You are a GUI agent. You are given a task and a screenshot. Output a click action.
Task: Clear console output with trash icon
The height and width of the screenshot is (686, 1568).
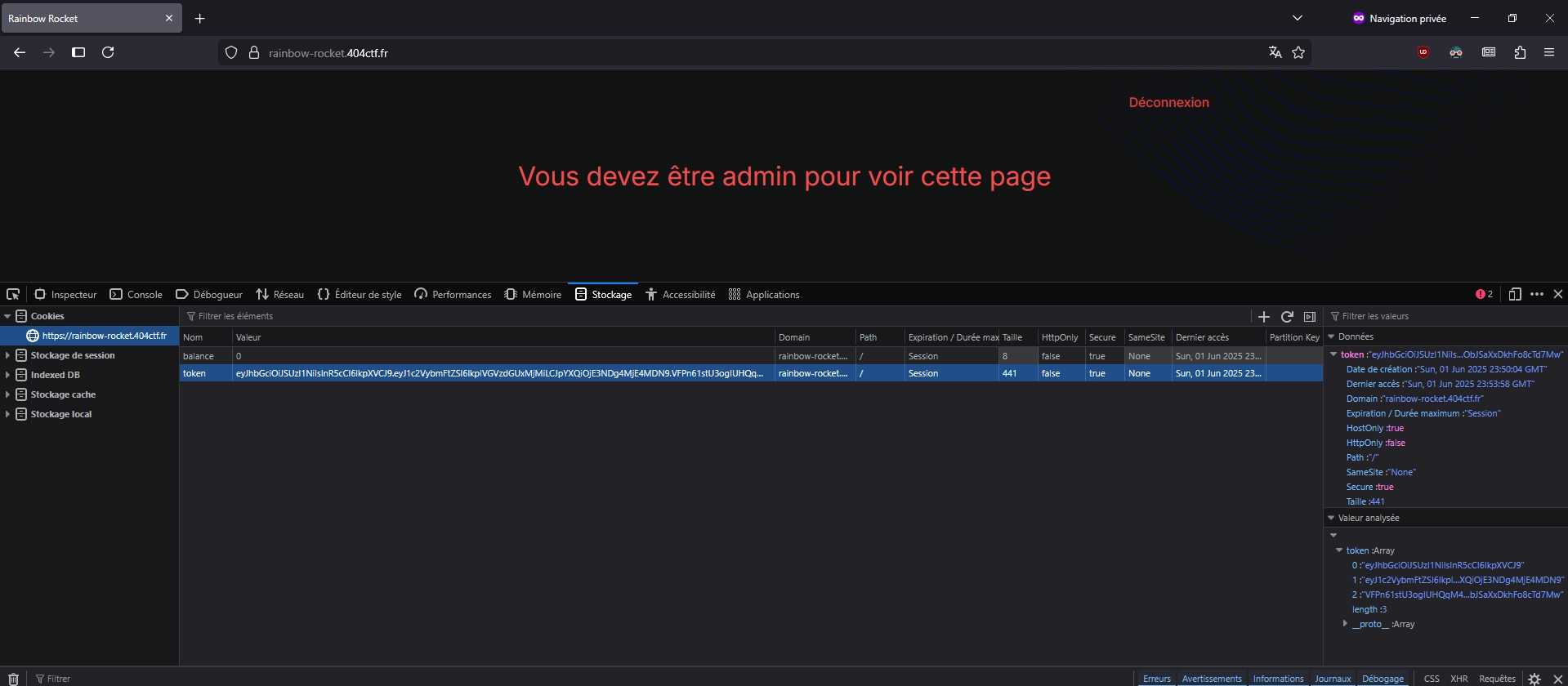pyautogui.click(x=13, y=679)
